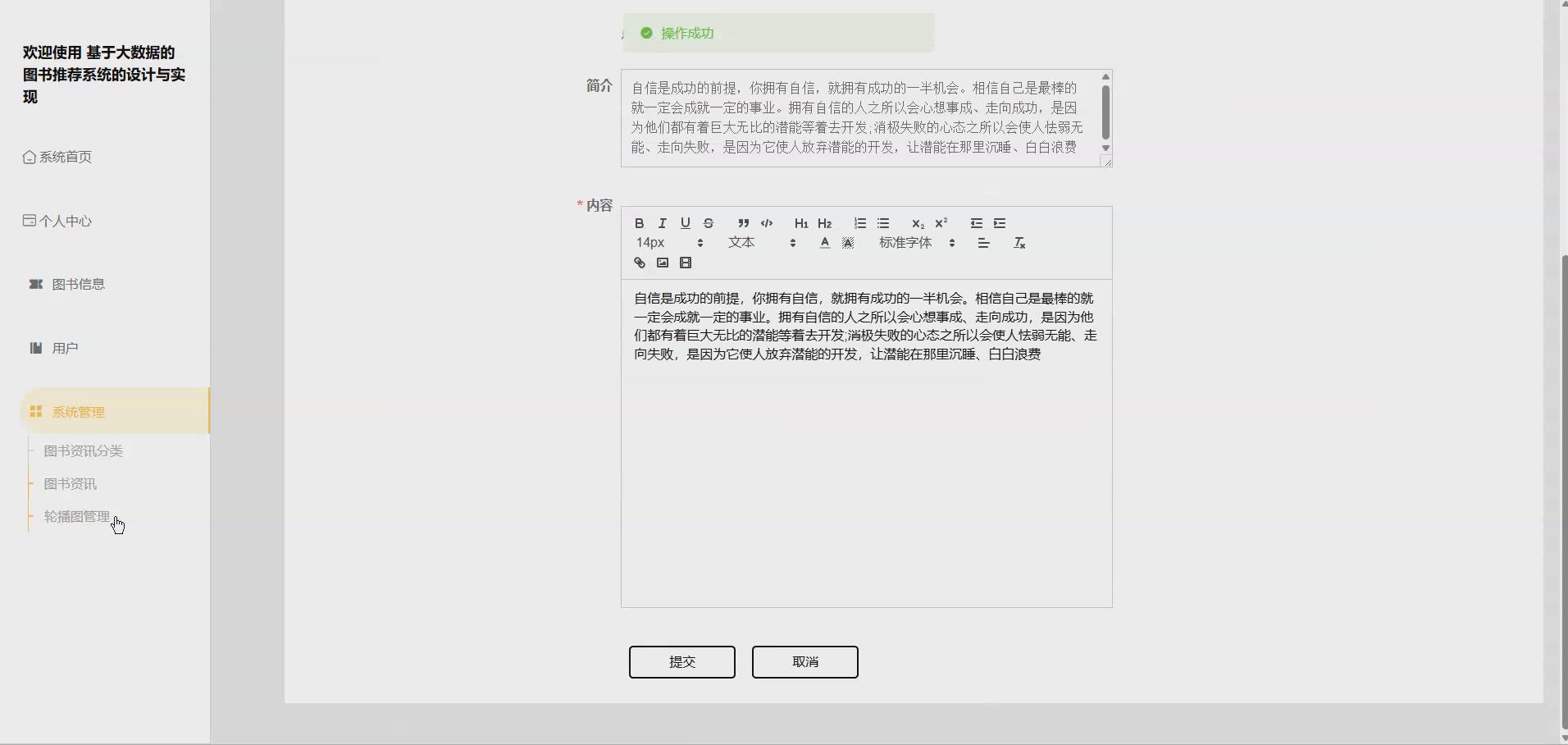Apply italic formatting

point(662,223)
